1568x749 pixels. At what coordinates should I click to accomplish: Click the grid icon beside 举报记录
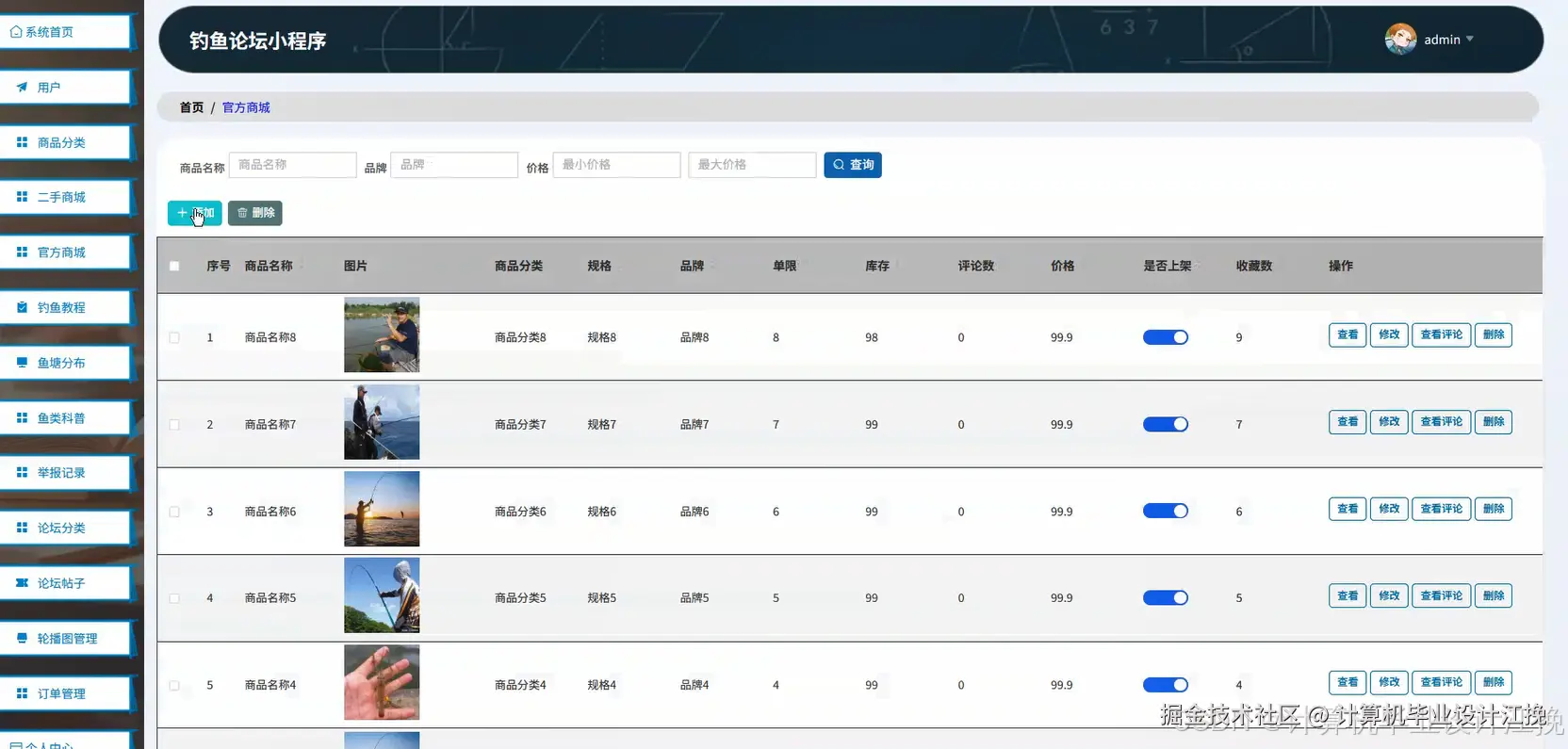pos(22,472)
